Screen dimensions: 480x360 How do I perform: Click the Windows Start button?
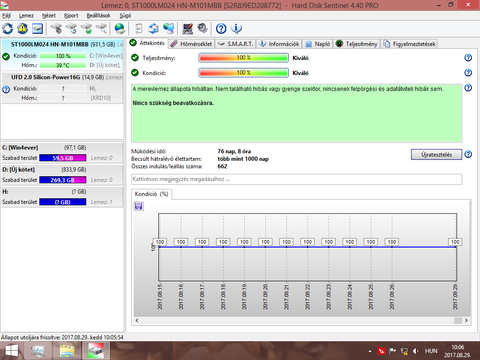tap(12, 351)
